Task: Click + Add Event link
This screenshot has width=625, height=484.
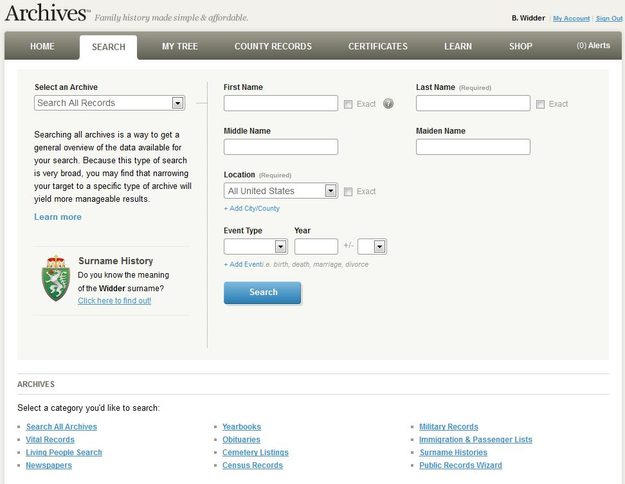Action: (244, 264)
